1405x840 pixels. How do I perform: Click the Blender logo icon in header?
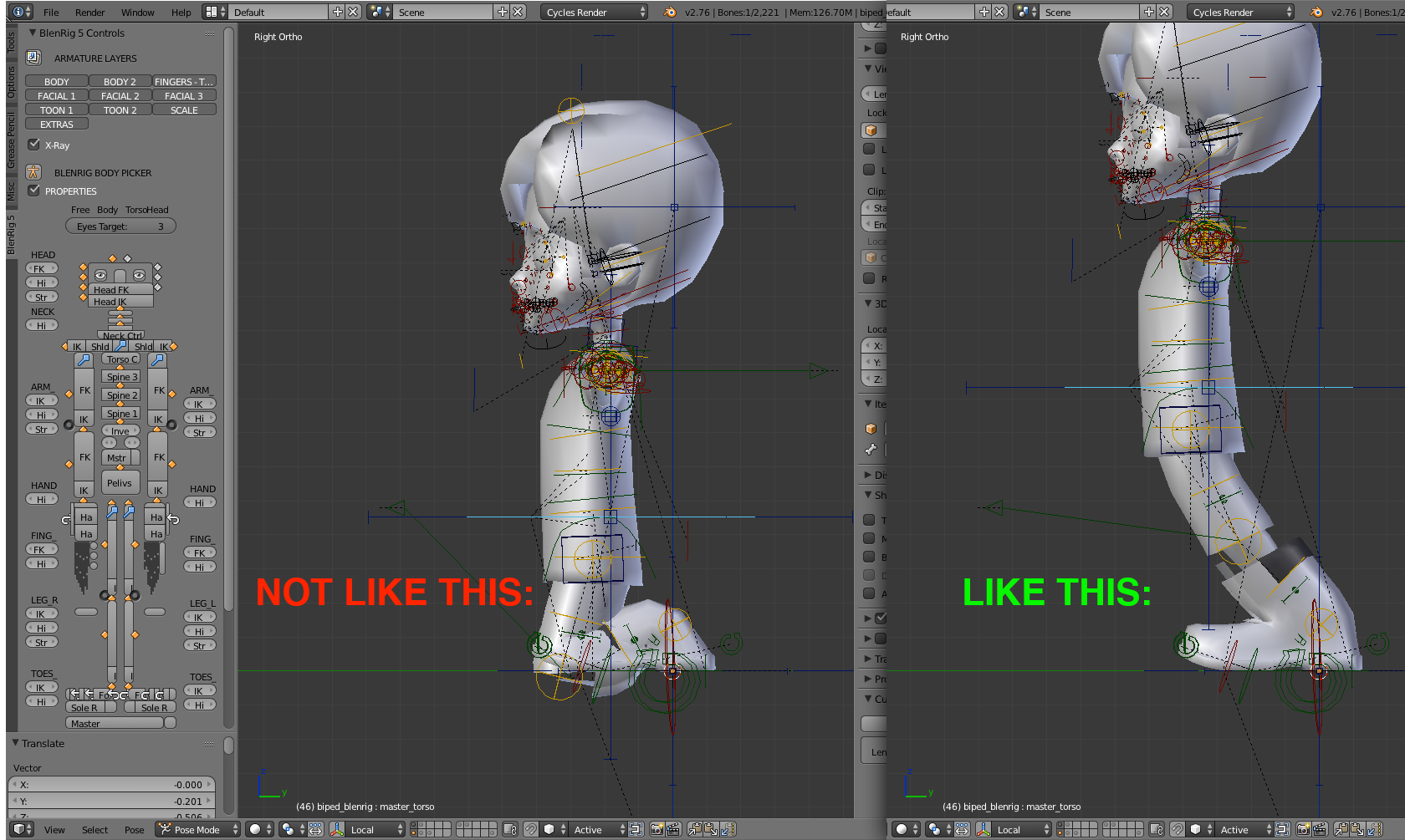tap(670, 12)
